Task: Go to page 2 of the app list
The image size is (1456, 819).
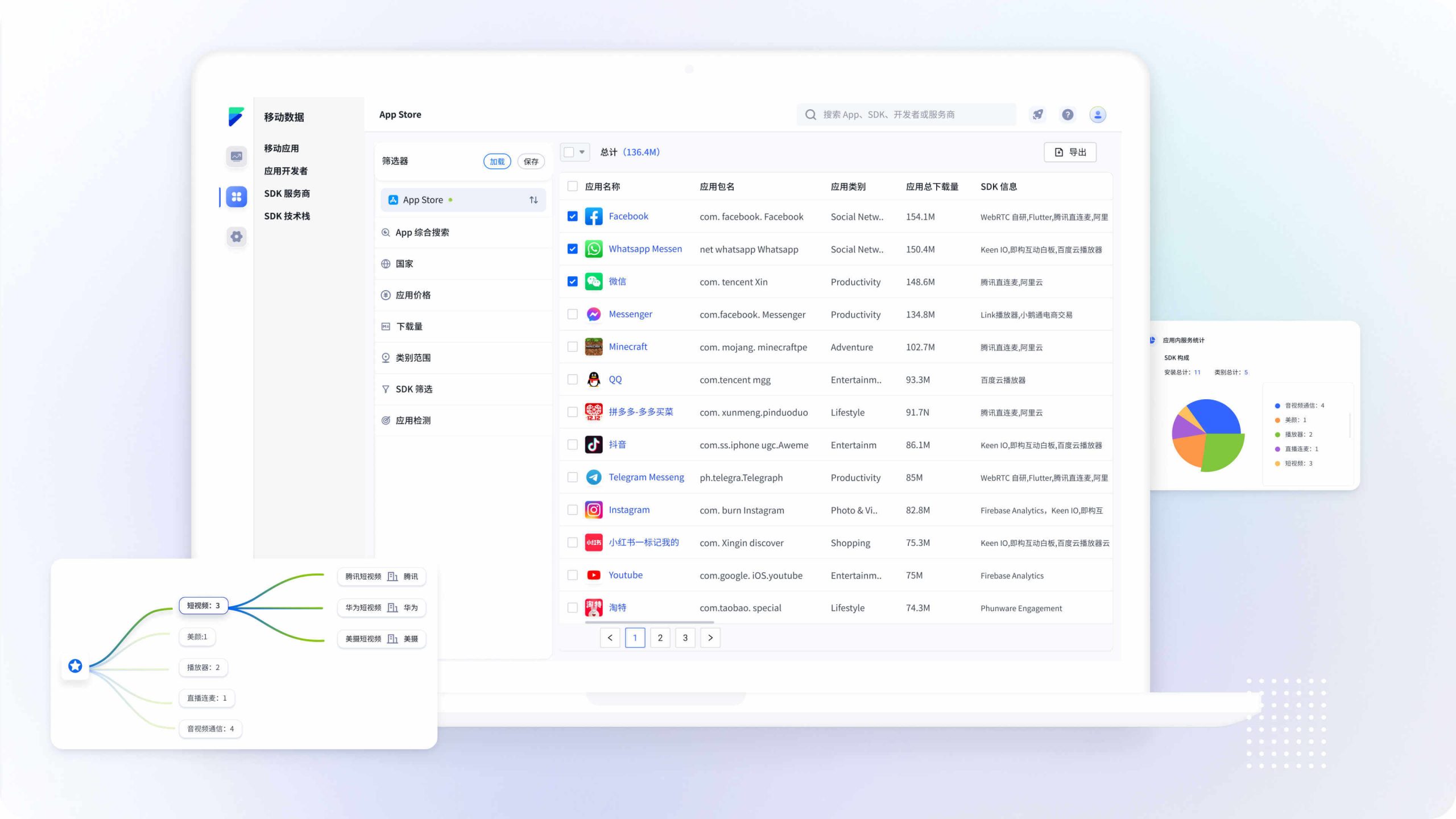Action: pyautogui.click(x=660, y=638)
